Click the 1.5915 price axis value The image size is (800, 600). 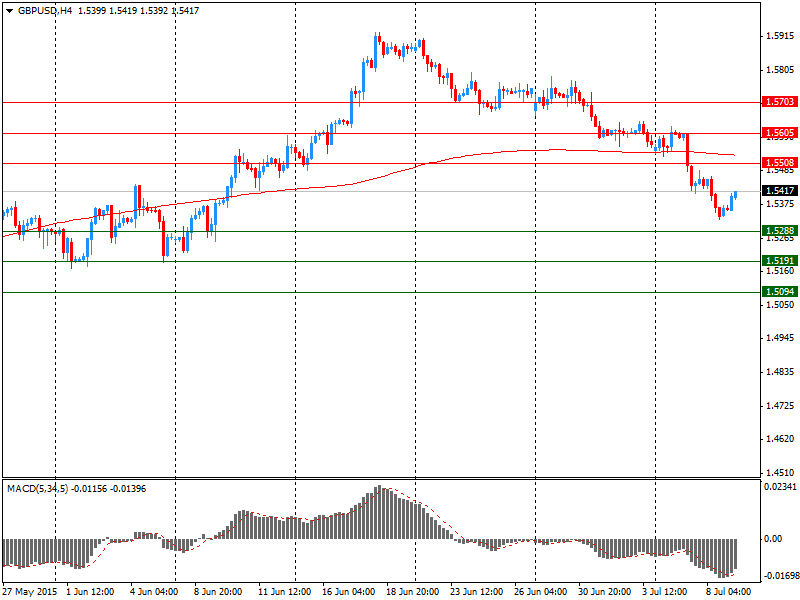pyautogui.click(x=781, y=36)
